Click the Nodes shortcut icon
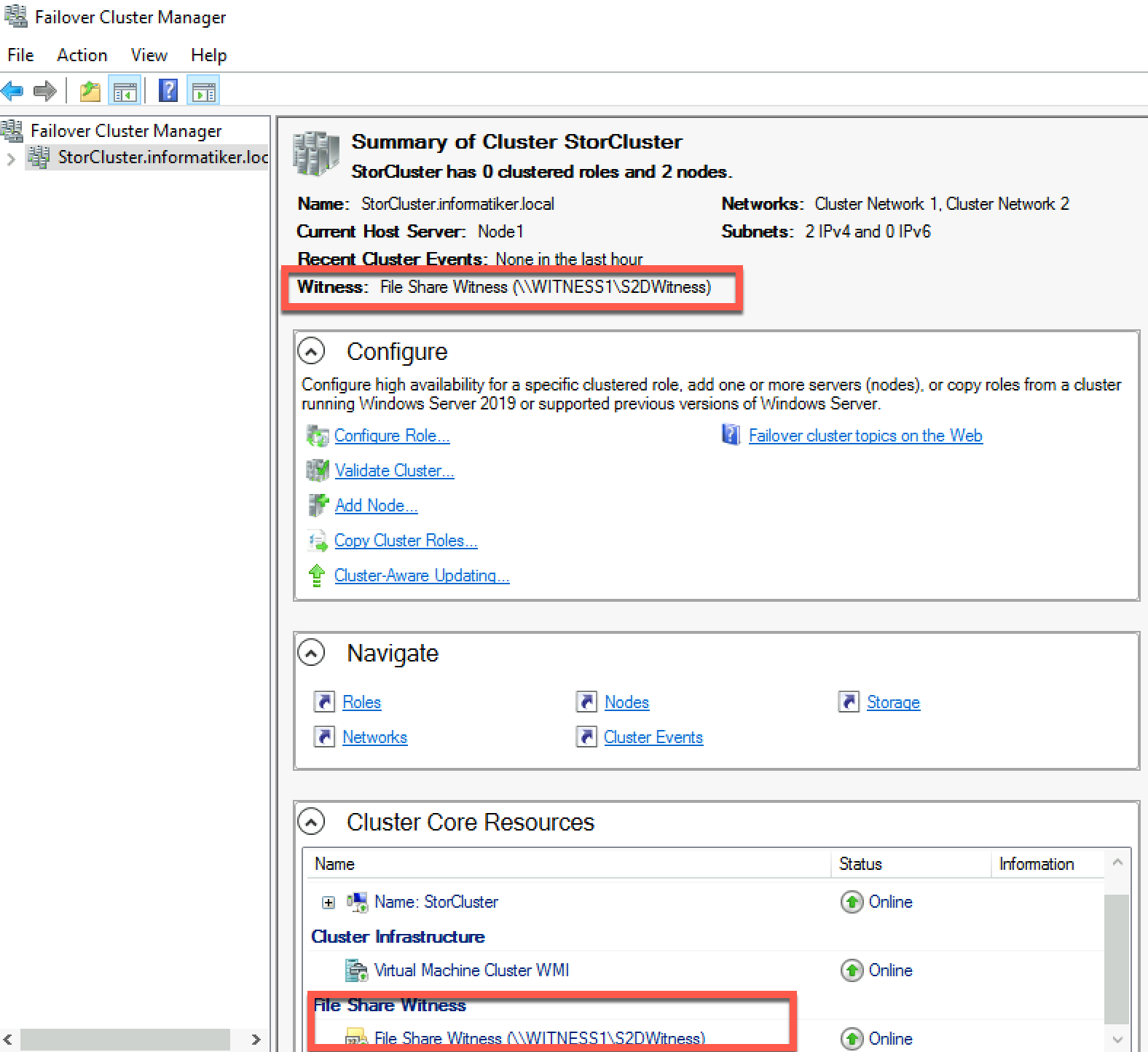 tap(586, 702)
